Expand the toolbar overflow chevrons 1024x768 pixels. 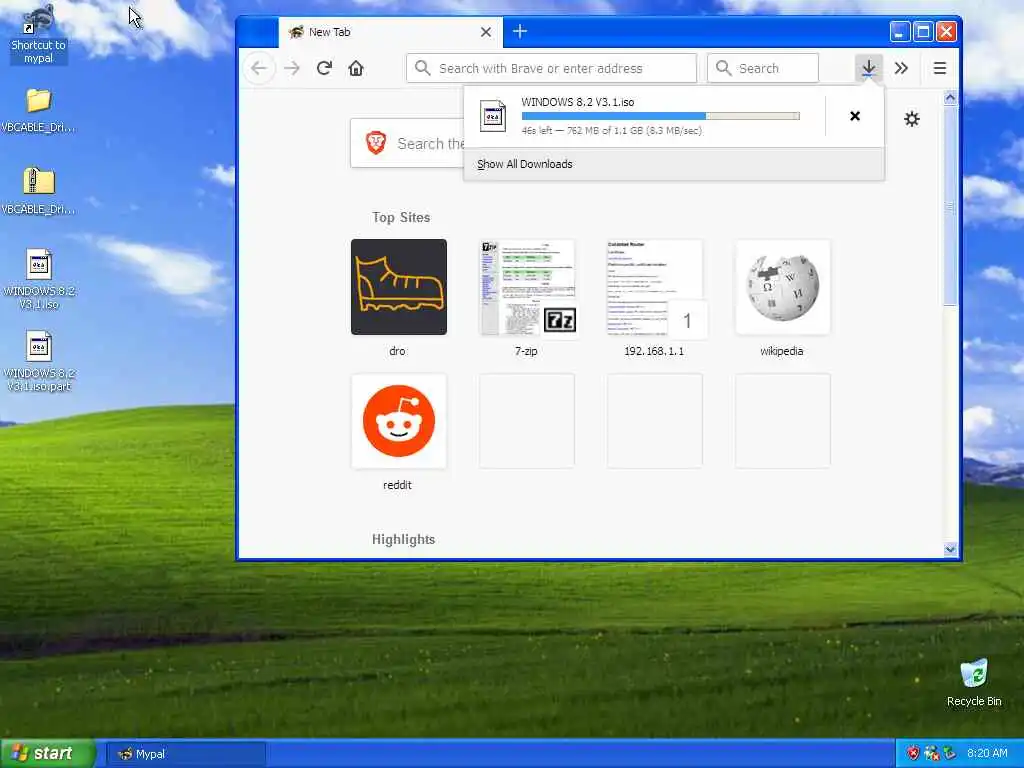click(x=901, y=68)
